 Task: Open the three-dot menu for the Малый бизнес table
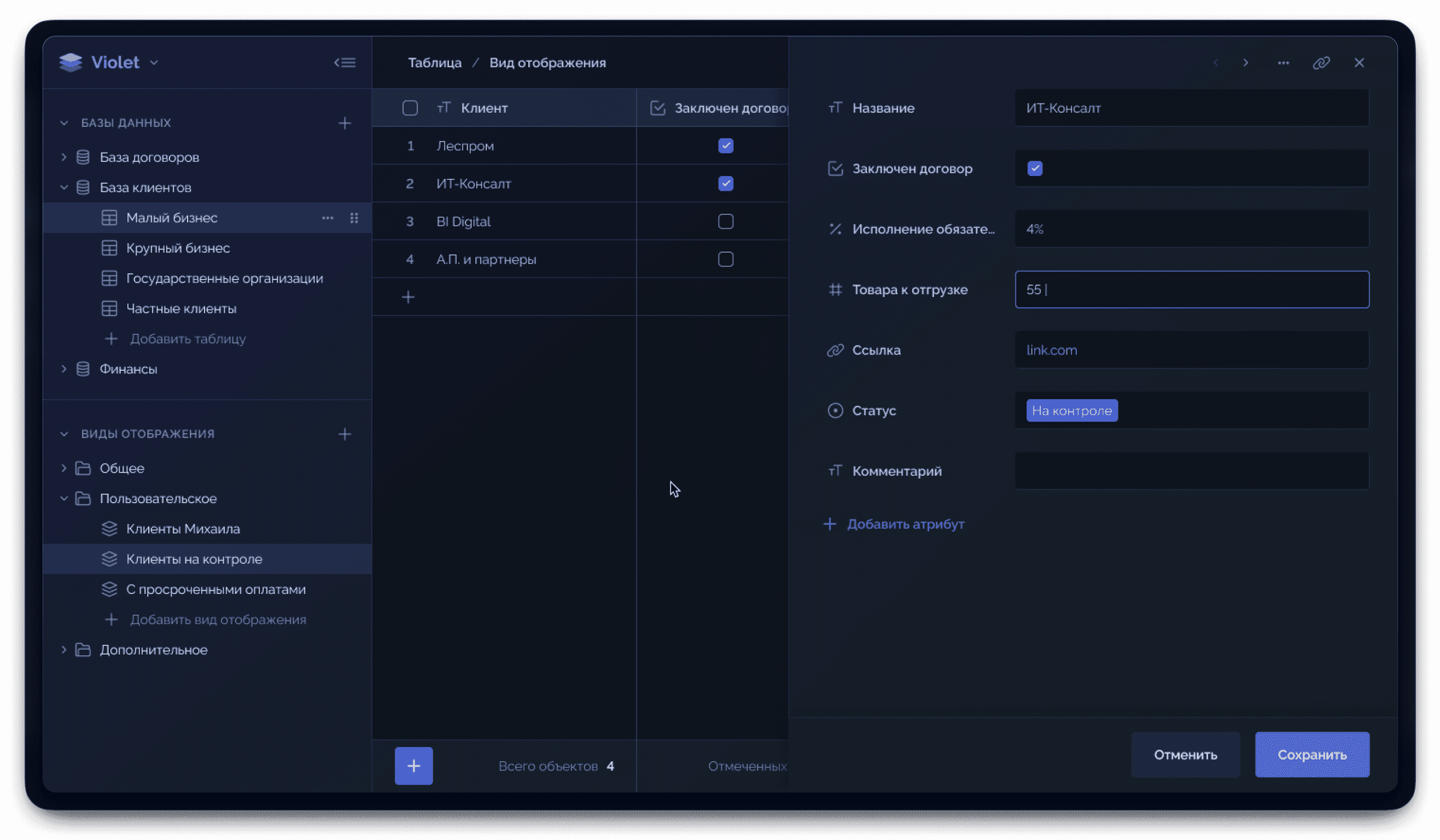328,218
